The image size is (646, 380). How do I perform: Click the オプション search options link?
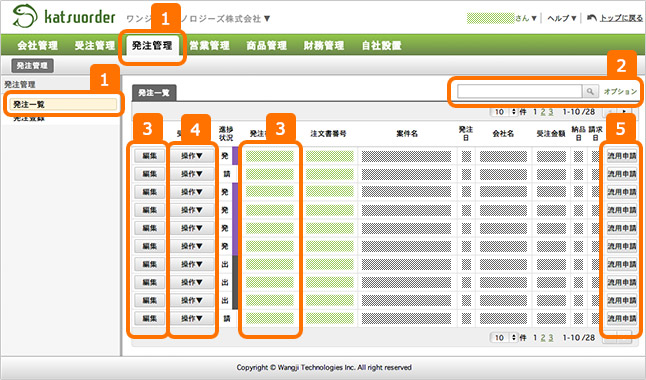click(620, 91)
